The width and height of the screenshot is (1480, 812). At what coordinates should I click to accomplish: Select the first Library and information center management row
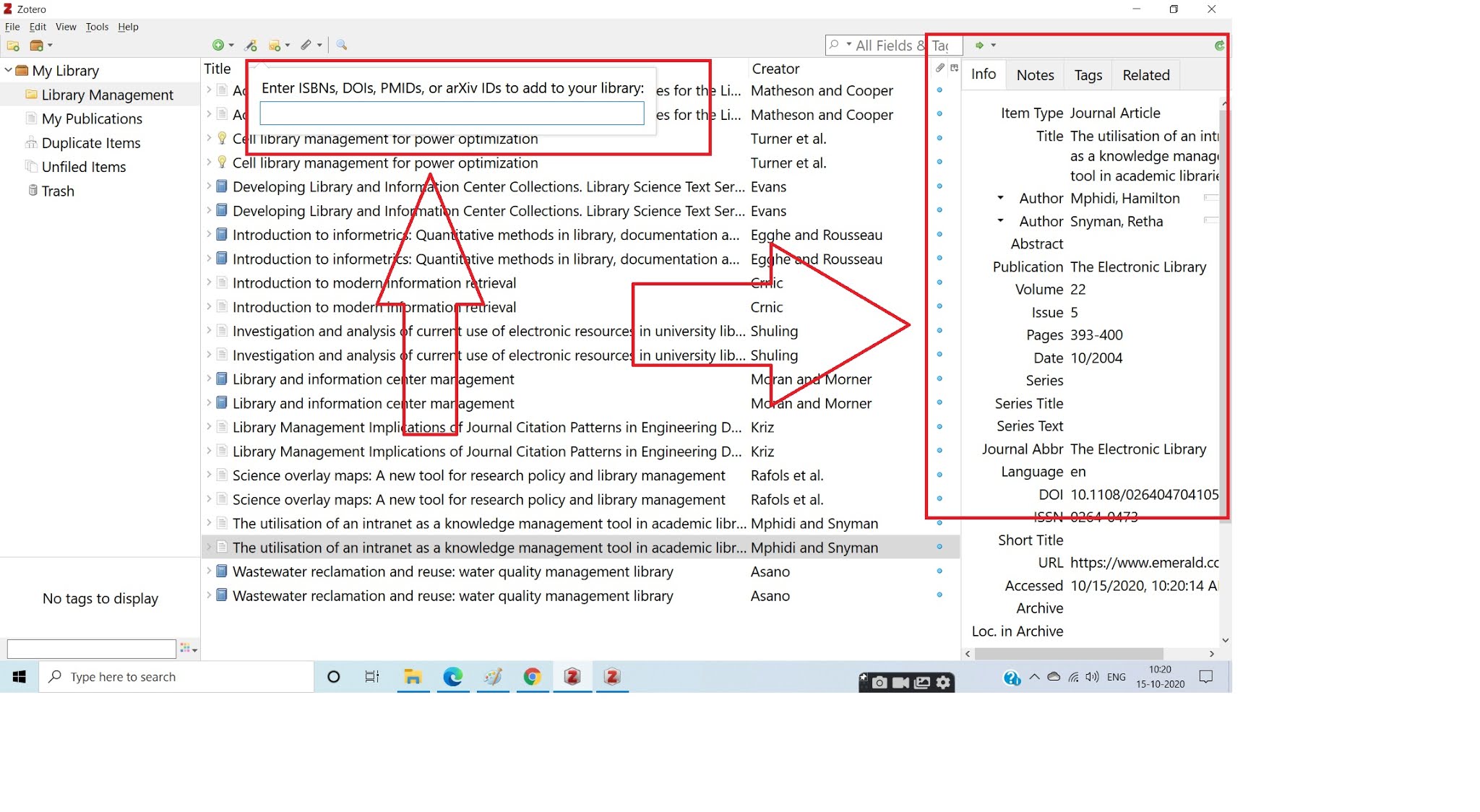click(x=580, y=379)
